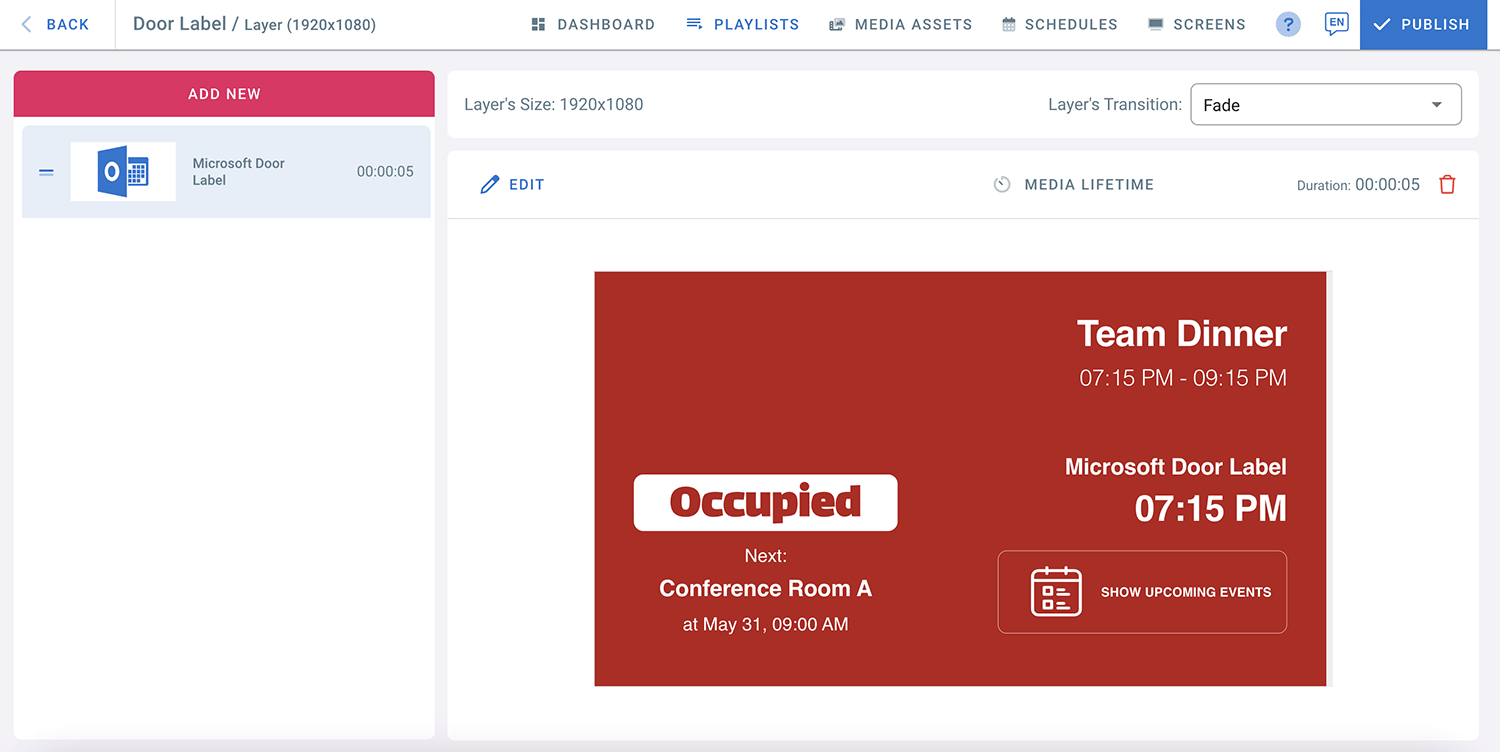This screenshot has height=752, width=1500.
Task: Click the help question mark icon
Action: tap(1288, 25)
